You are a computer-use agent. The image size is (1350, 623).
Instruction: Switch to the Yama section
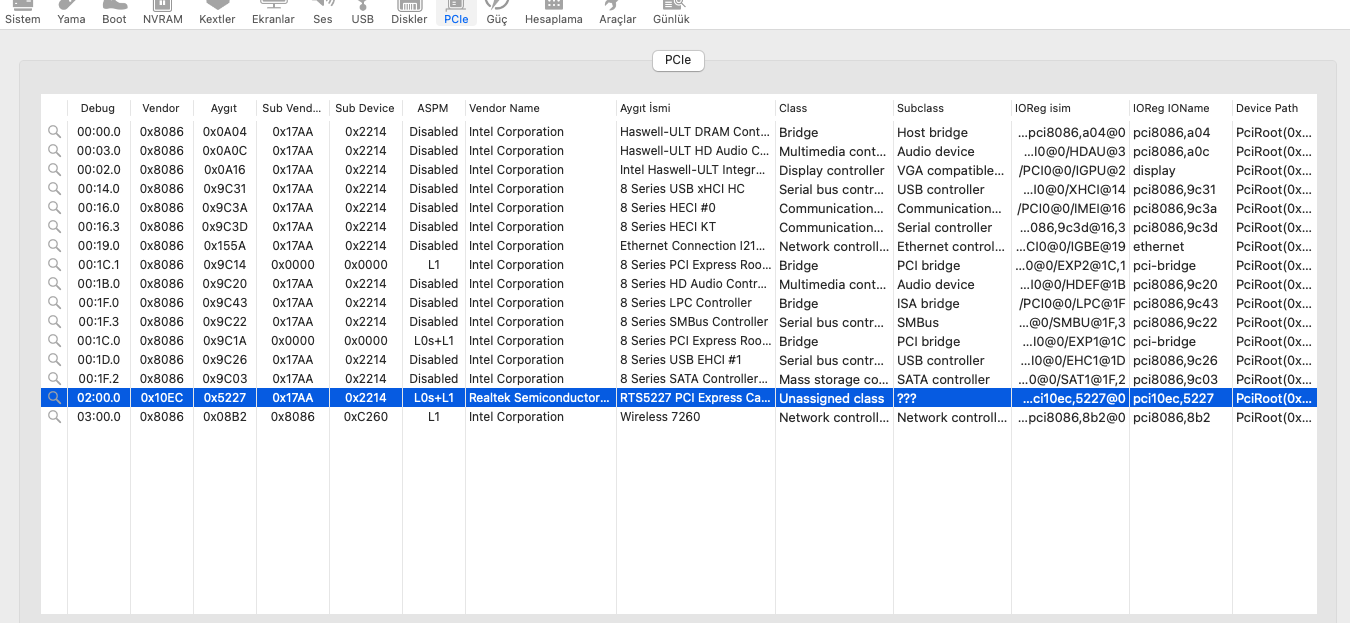[71, 13]
